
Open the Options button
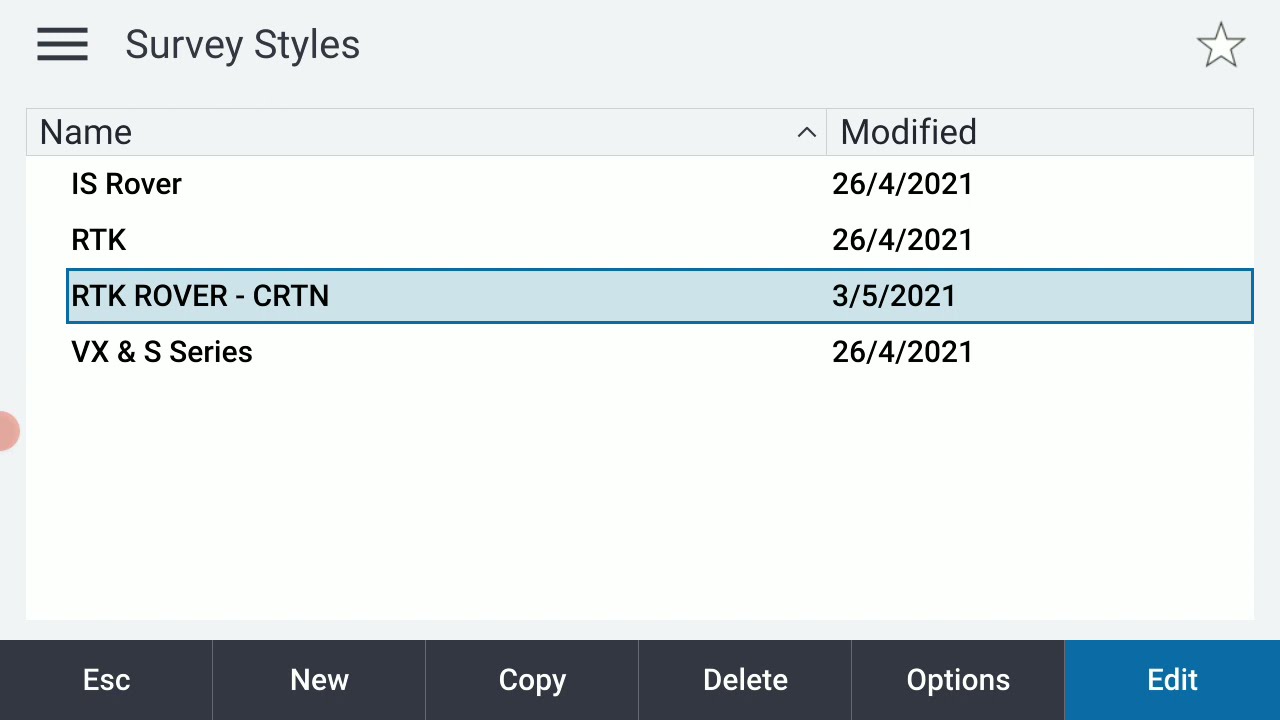tap(958, 680)
